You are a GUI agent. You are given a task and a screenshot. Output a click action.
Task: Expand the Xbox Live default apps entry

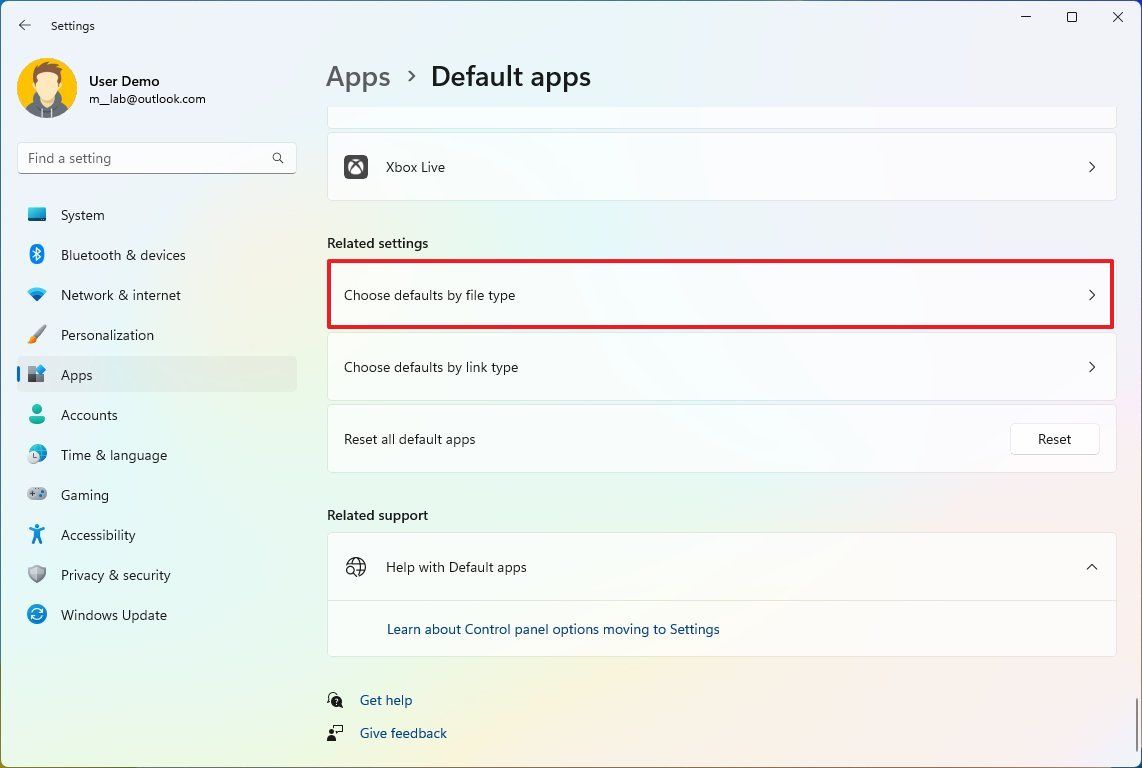pyautogui.click(x=1092, y=167)
